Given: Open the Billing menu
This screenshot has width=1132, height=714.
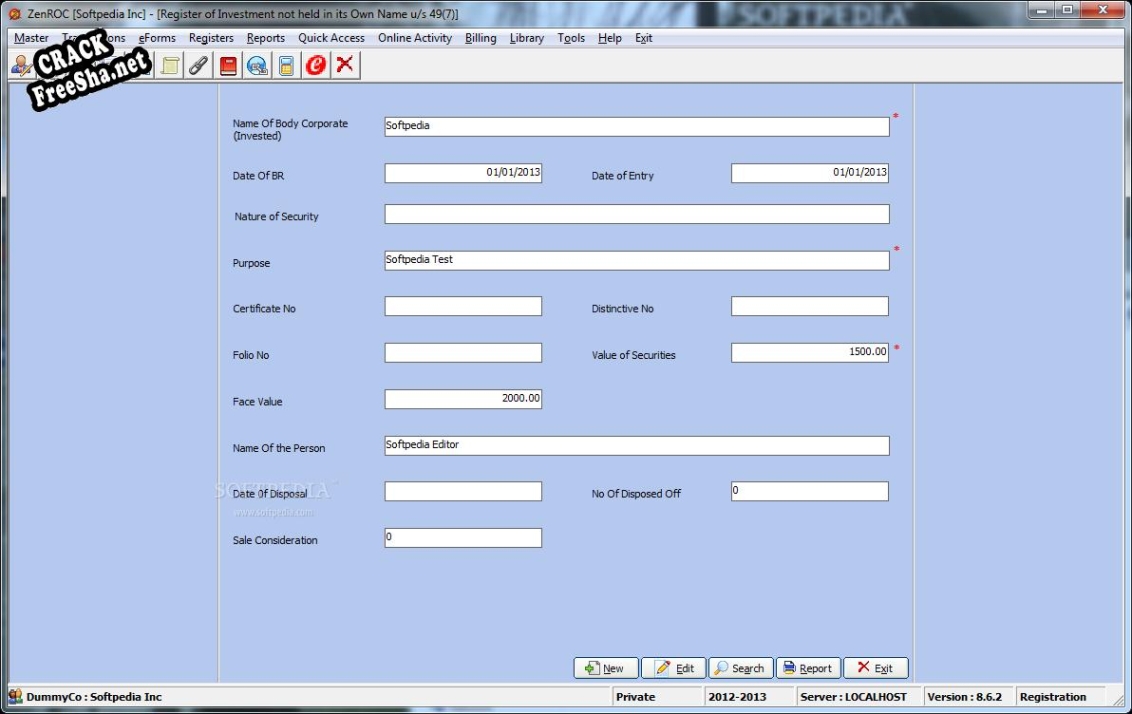Looking at the screenshot, I should pyautogui.click(x=480, y=38).
